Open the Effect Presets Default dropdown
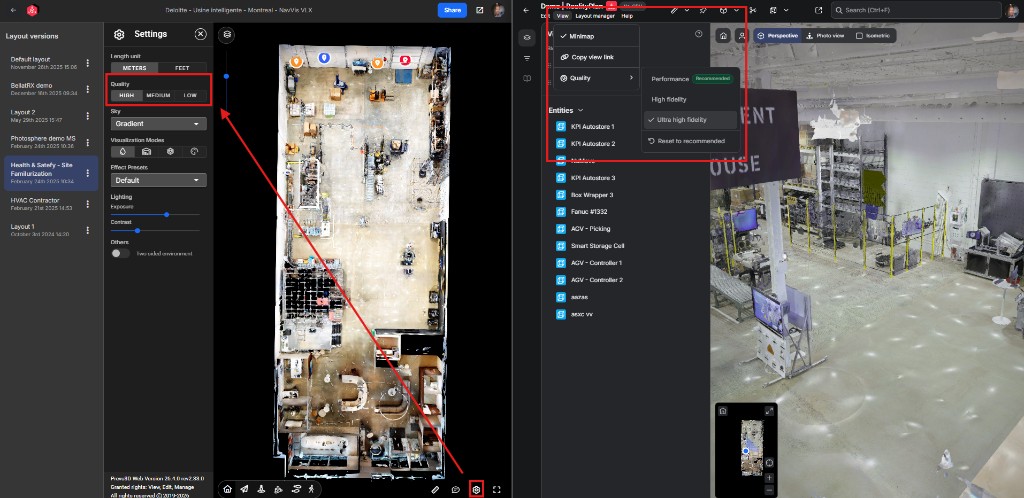The height and width of the screenshot is (498, 1024). tap(159, 180)
